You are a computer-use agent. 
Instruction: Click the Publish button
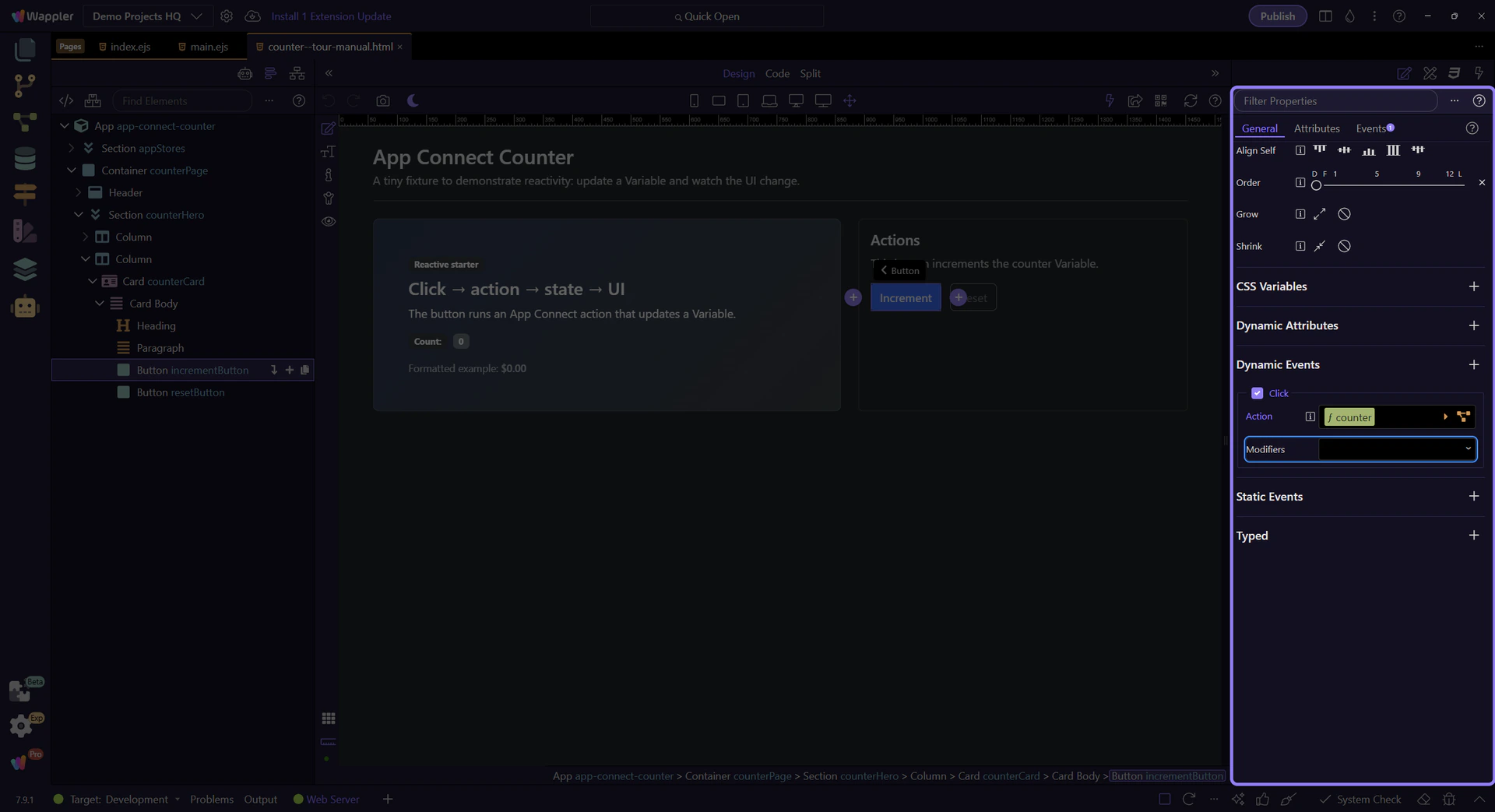[x=1277, y=16]
